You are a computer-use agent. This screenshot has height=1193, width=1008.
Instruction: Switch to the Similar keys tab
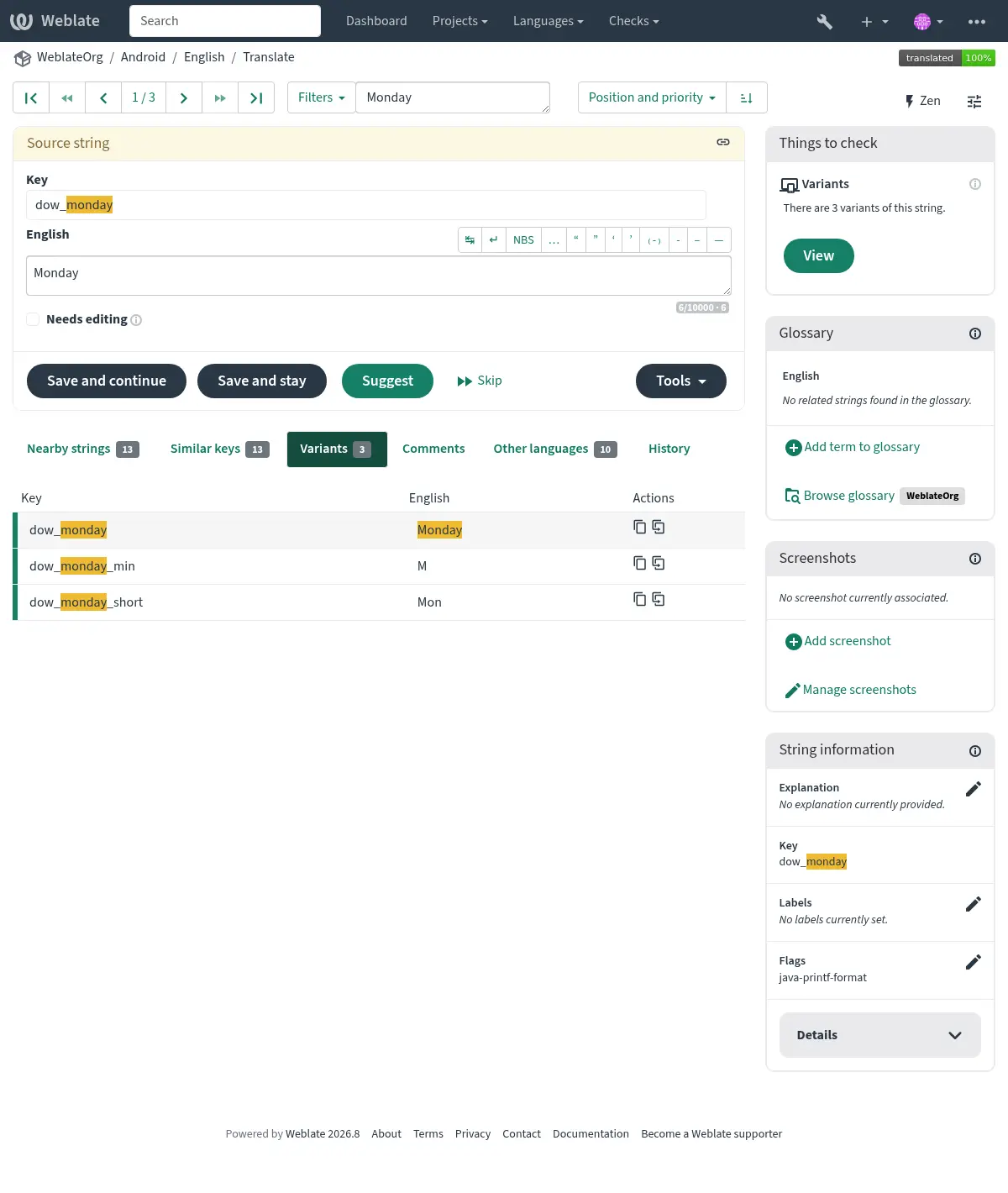tap(220, 449)
